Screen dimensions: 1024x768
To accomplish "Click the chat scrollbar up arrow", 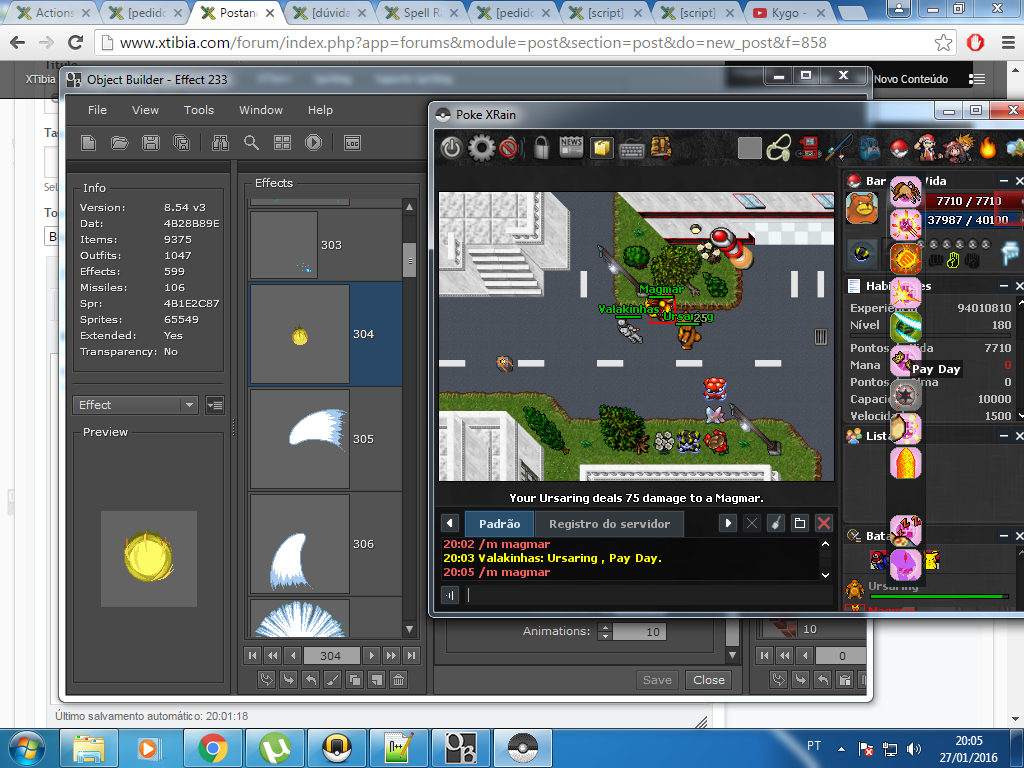I will (x=825, y=544).
